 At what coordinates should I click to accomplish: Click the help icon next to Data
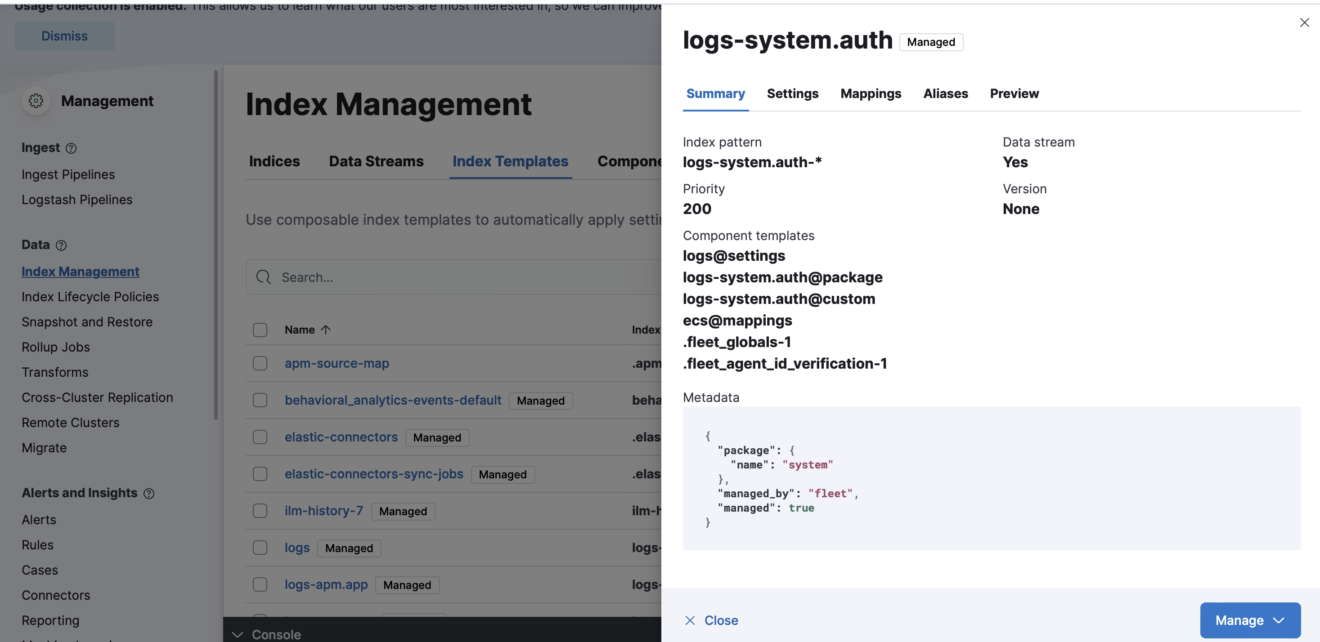59,243
